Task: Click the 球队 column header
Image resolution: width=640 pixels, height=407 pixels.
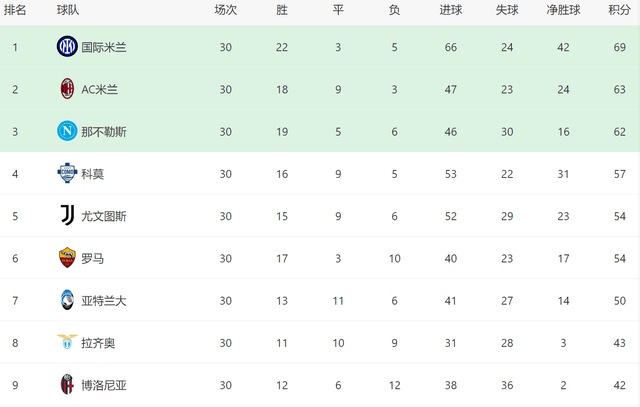Action: (68, 9)
